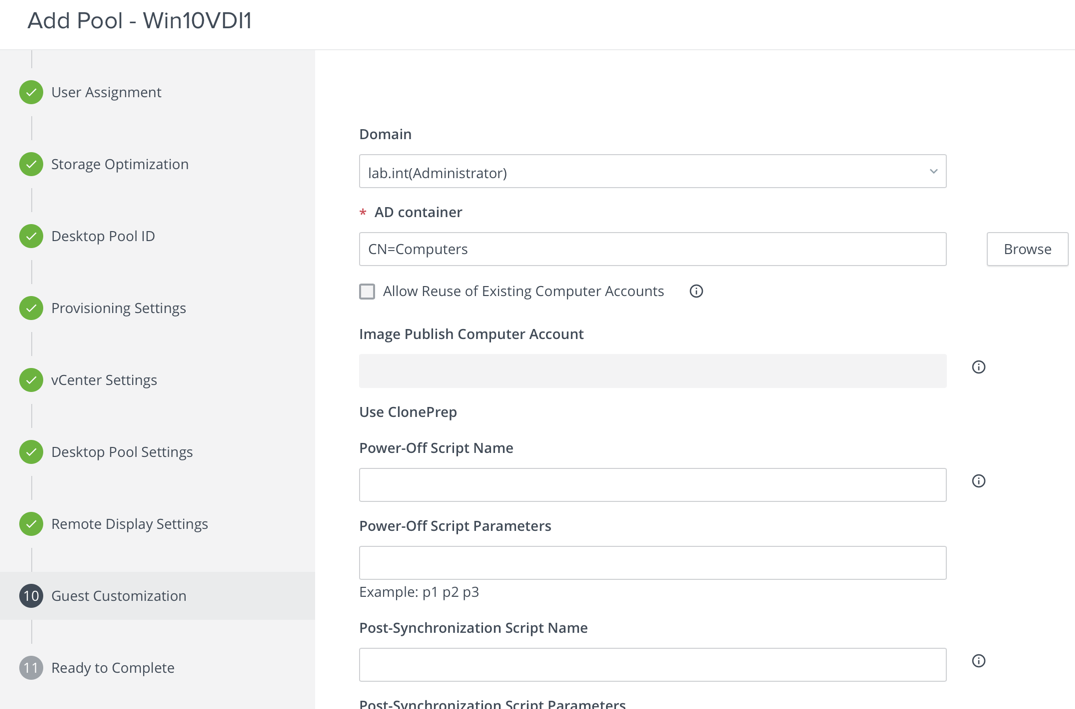Click the Browse button for AD container

[x=1026, y=249]
